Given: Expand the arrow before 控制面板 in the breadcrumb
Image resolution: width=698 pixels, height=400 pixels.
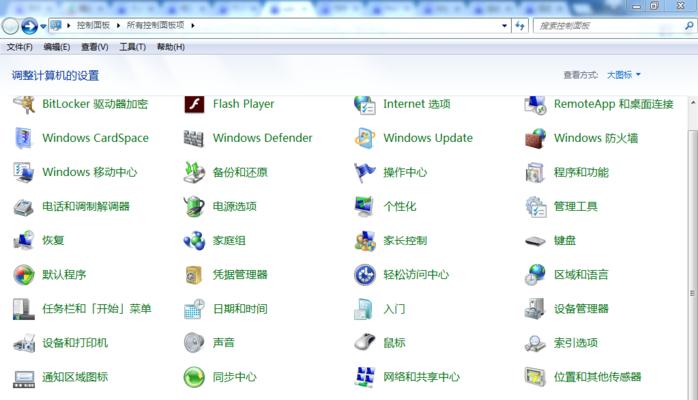Looking at the screenshot, I should 69,25.
